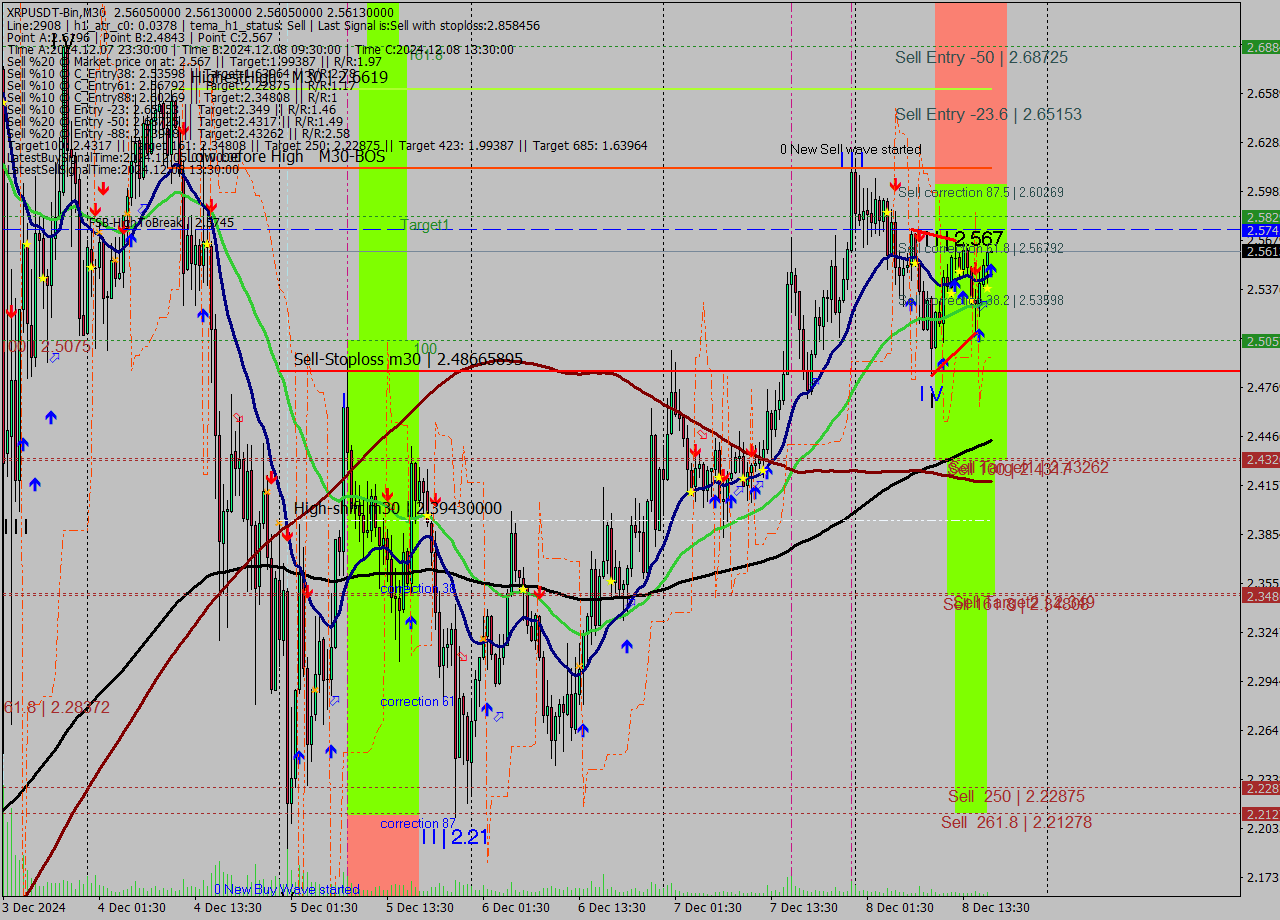Click '4 Dec 13:30' on the time axis

(228, 908)
